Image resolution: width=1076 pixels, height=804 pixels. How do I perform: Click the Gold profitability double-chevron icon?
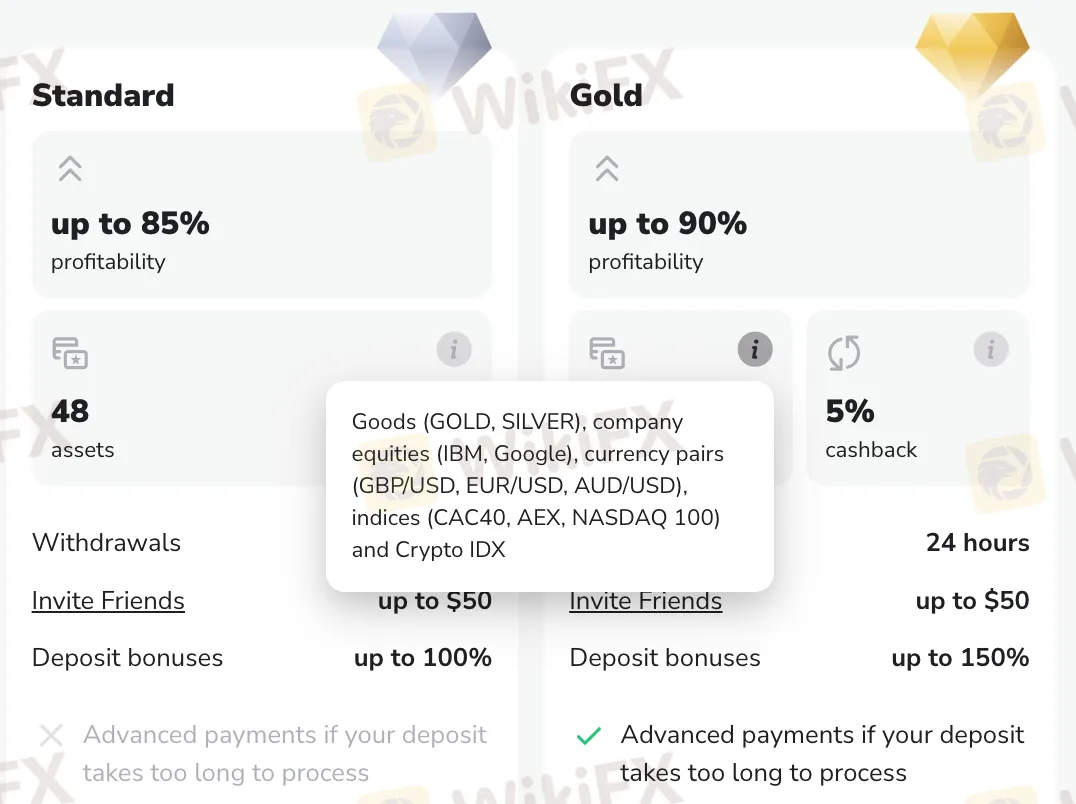pos(607,168)
